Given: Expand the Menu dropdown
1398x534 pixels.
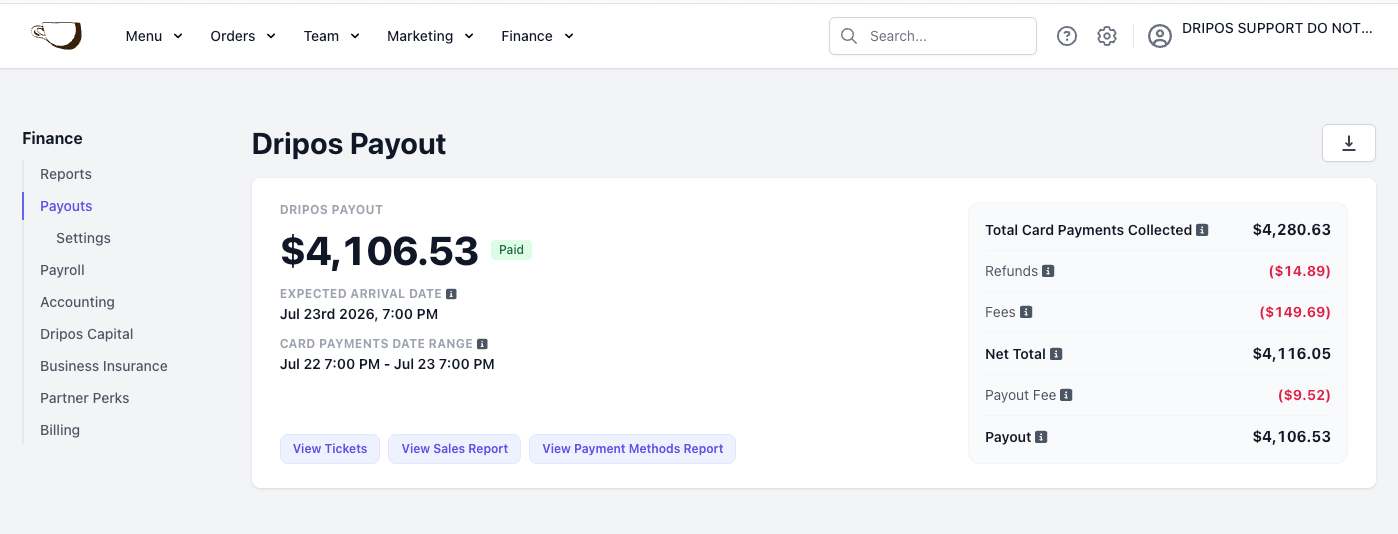Looking at the screenshot, I should coord(154,36).
